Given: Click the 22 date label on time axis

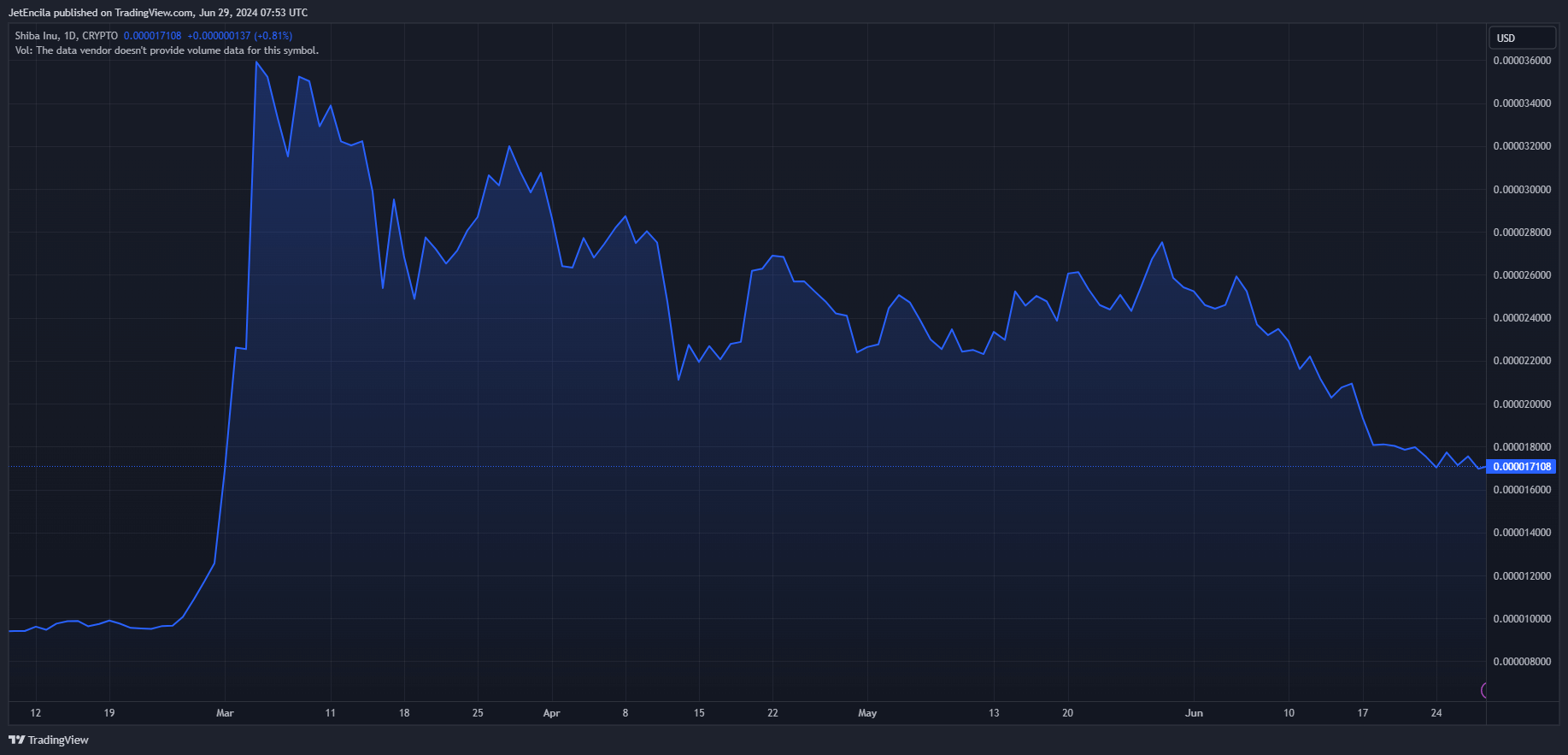Looking at the screenshot, I should click(x=772, y=713).
